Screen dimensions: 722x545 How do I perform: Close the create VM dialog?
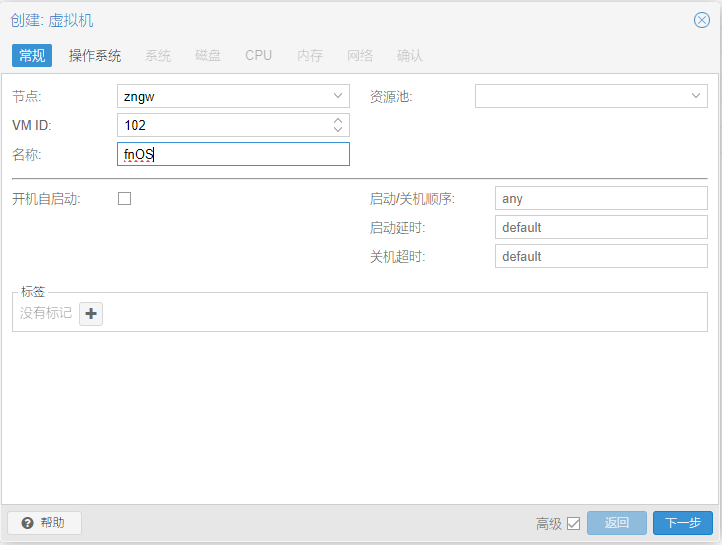pos(701,20)
